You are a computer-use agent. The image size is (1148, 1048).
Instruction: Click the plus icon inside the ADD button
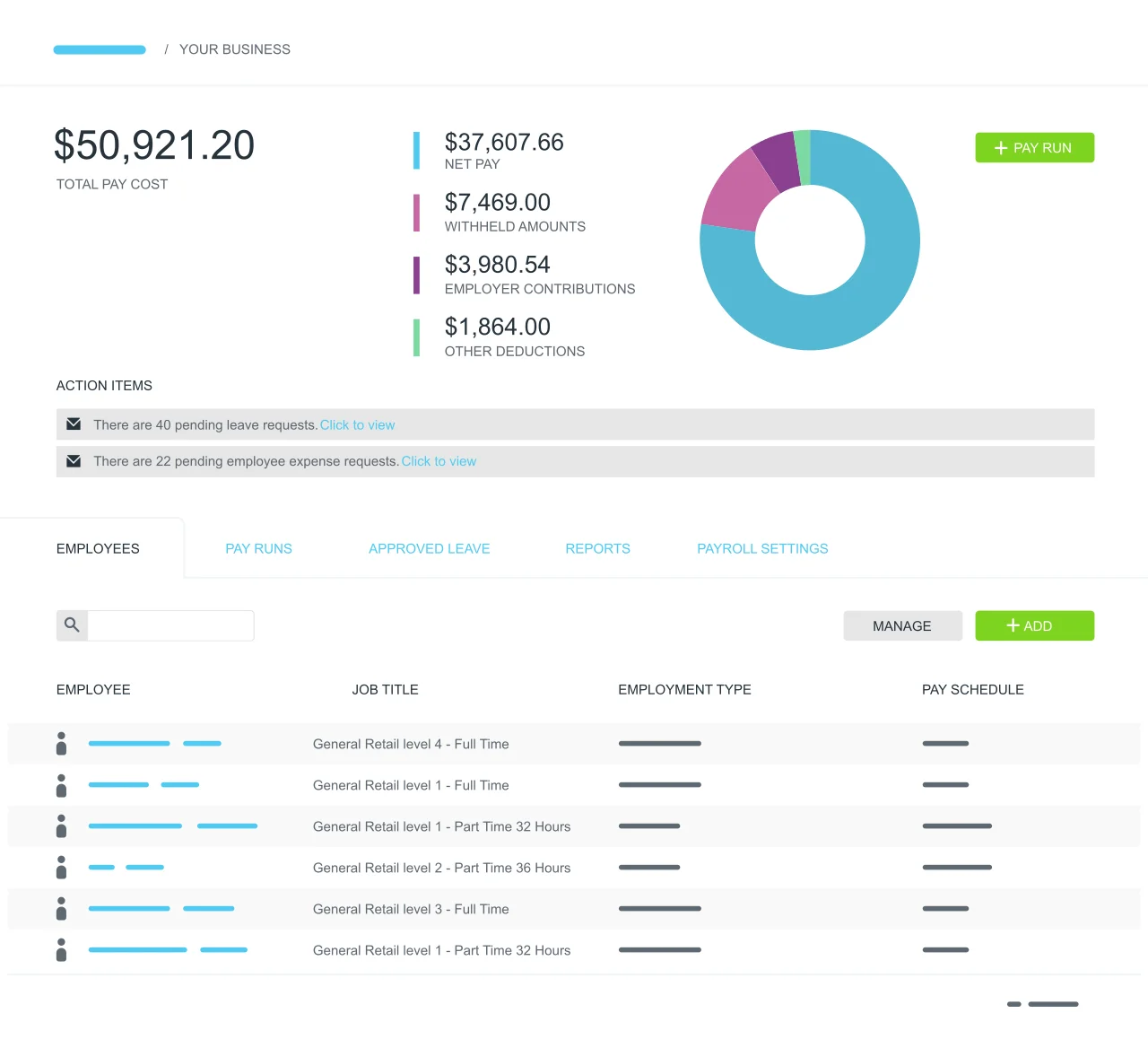[x=1013, y=625]
